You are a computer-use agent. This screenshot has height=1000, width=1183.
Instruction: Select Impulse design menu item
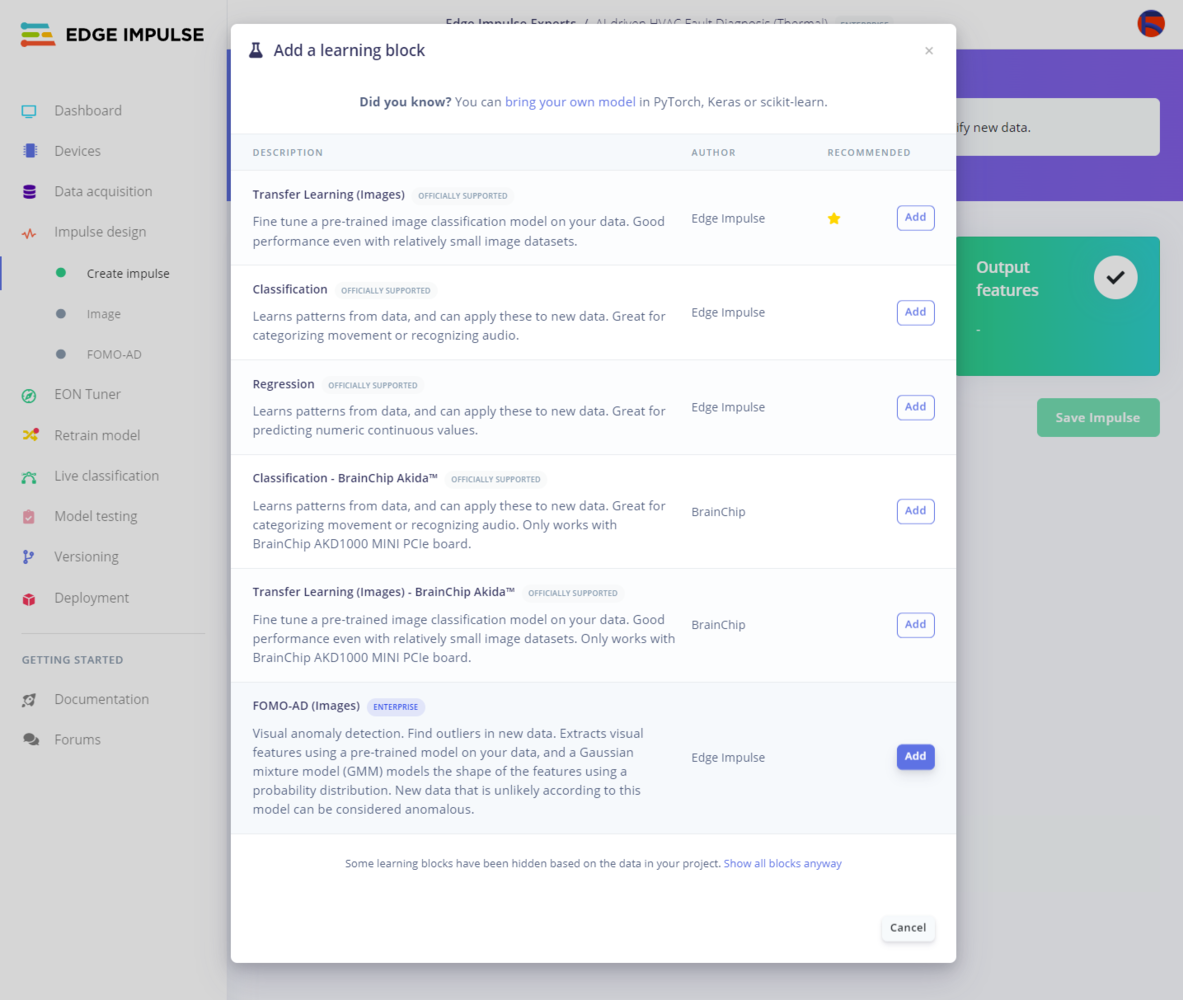click(x=100, y=232)
